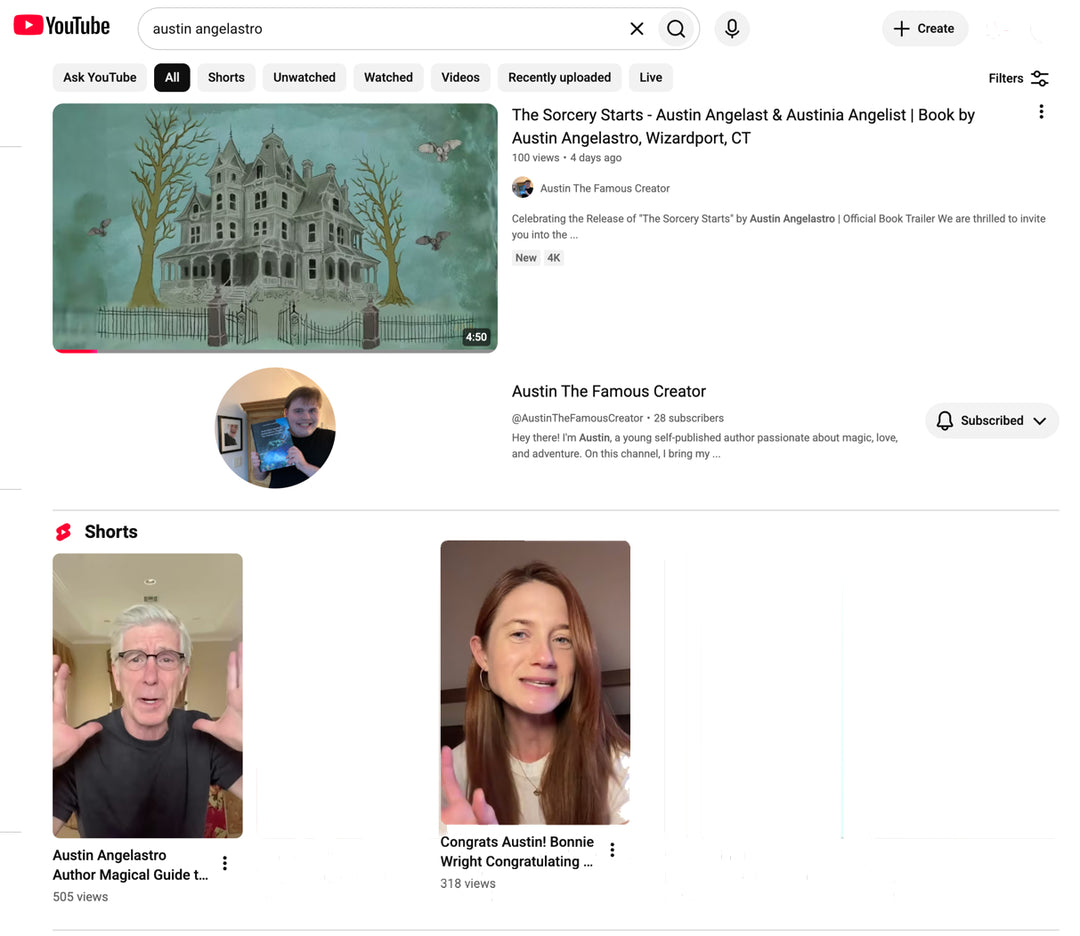Click the plus icon in the Create button
Screen dimensions: 1080x936
[x=902, y=29]
